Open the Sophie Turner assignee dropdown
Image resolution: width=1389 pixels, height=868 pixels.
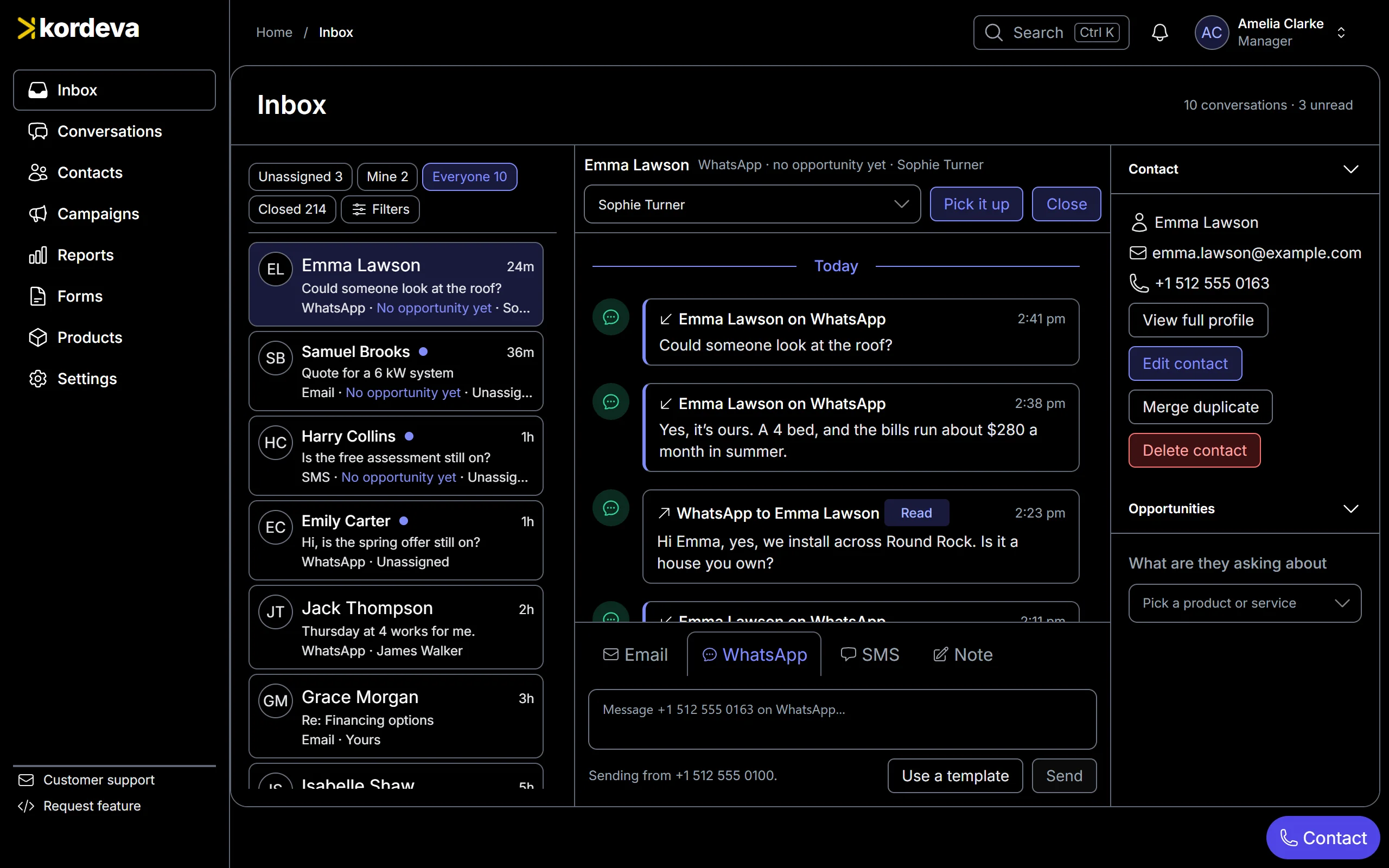click(x=752, y=205)
